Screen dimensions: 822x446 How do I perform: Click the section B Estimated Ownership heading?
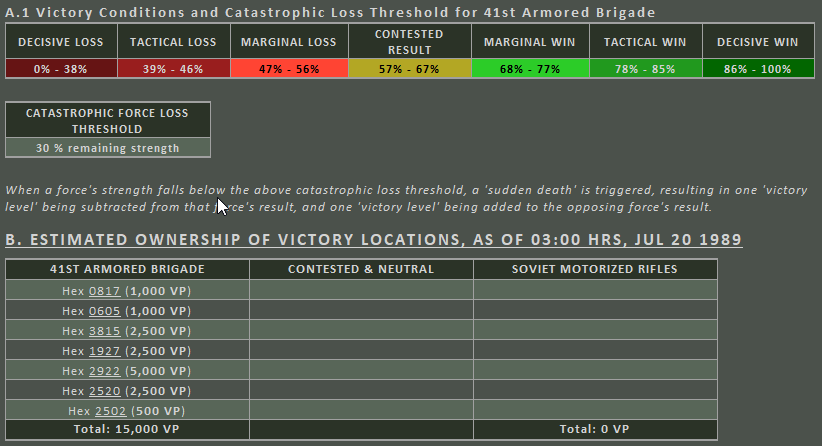point(374,240)
